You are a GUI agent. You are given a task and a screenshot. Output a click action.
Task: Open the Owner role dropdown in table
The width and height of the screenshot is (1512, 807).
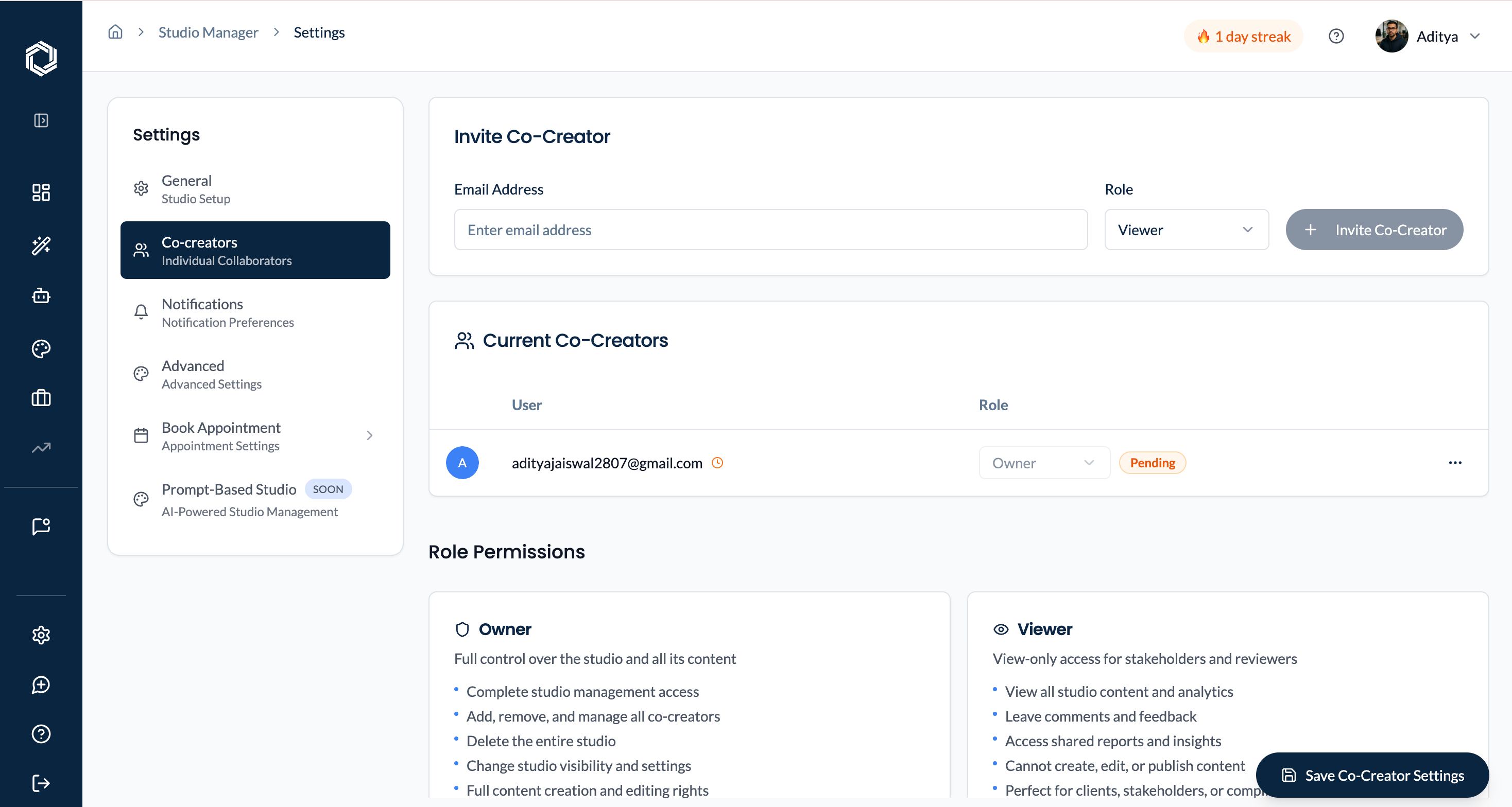(1043, 463)
